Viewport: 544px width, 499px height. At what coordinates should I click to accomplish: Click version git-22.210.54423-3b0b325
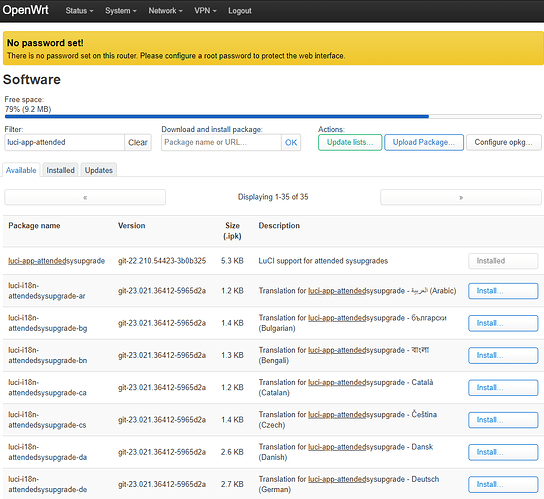click(x=162, y=261)
